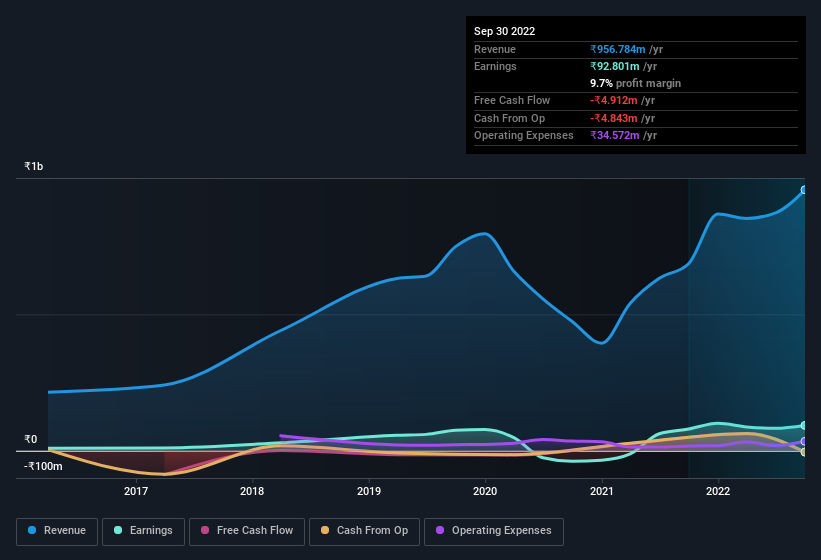
Task: Select the 2018 x-axis label
Action: point(252,491)
